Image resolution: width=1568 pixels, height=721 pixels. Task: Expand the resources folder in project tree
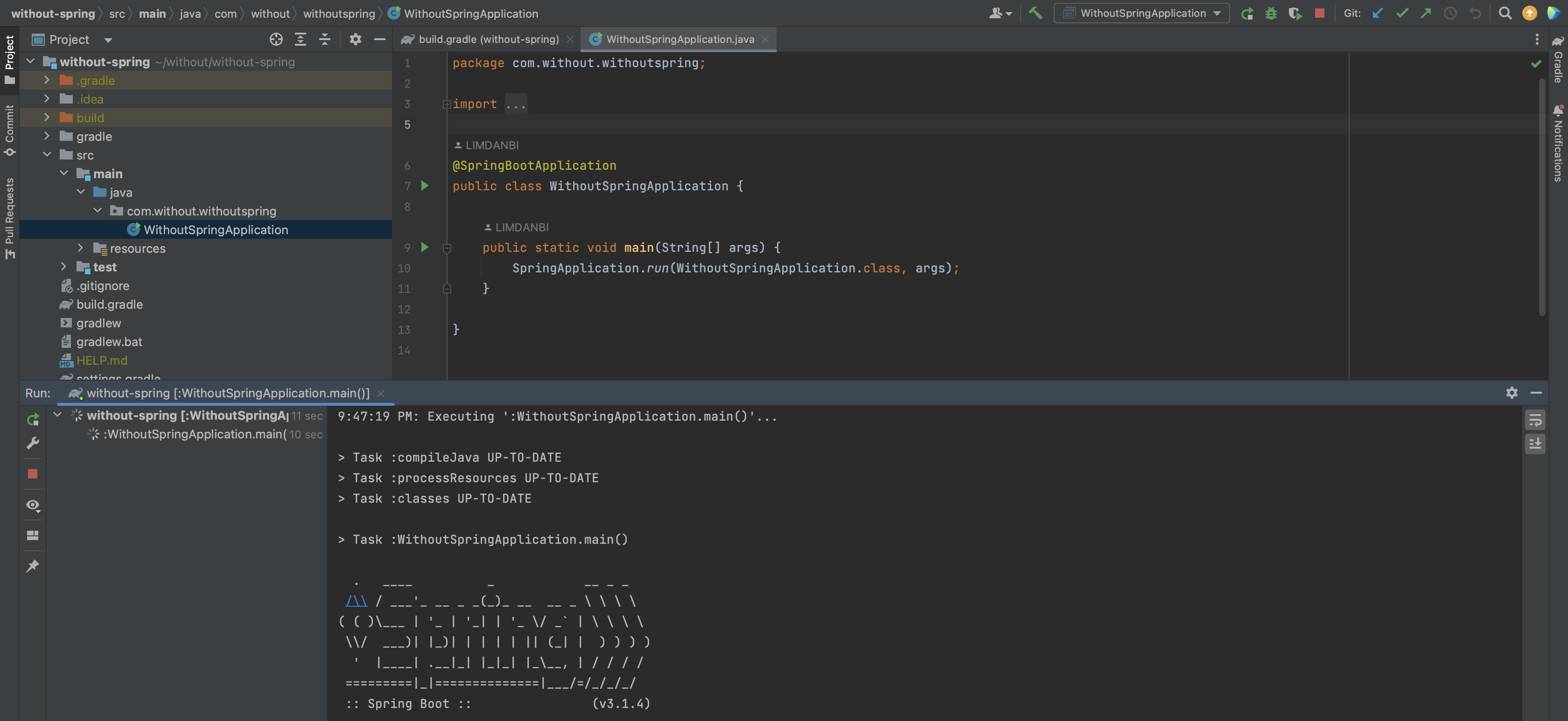click(x=80, y=248)
